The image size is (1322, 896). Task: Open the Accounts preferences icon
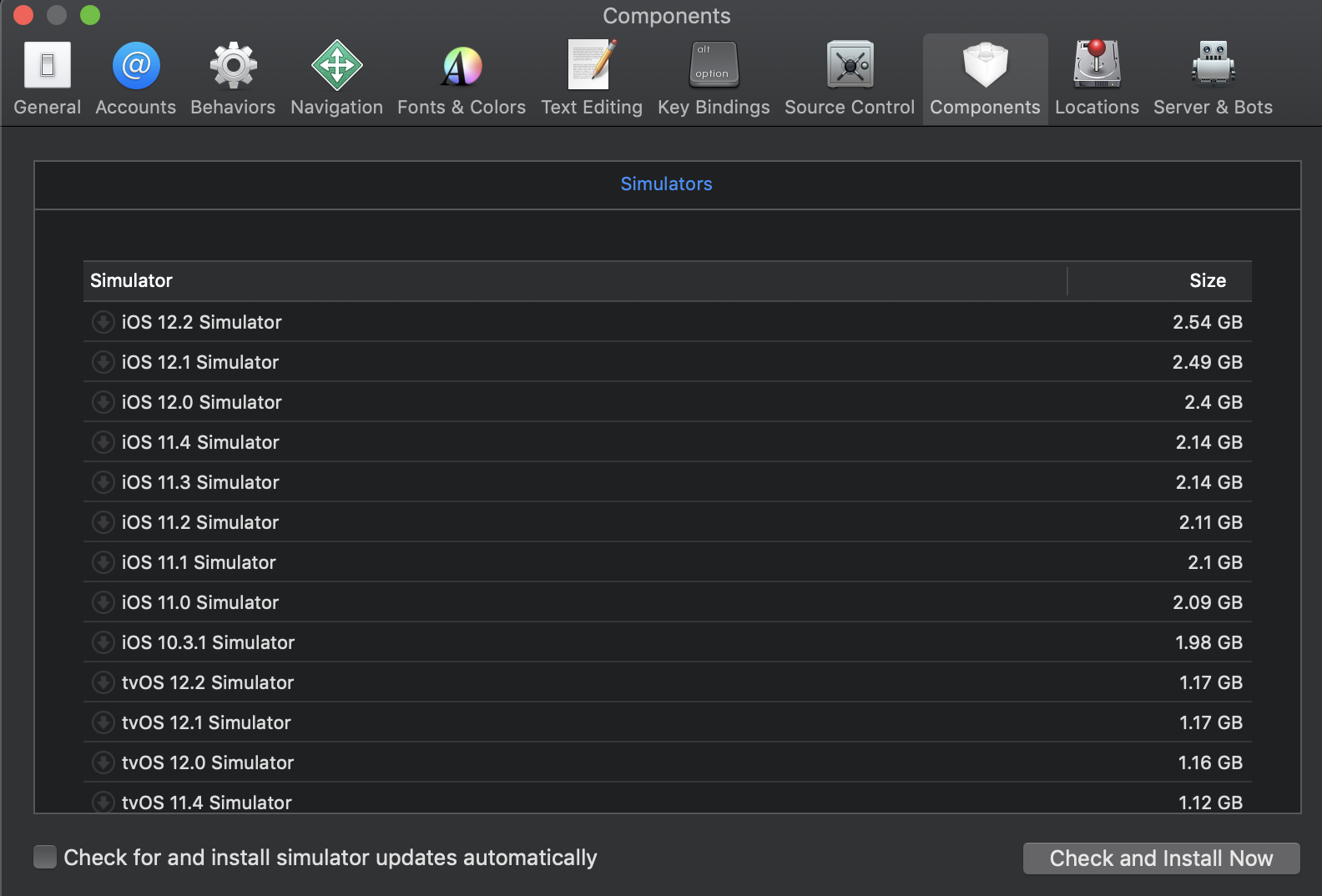coord(136,65)
